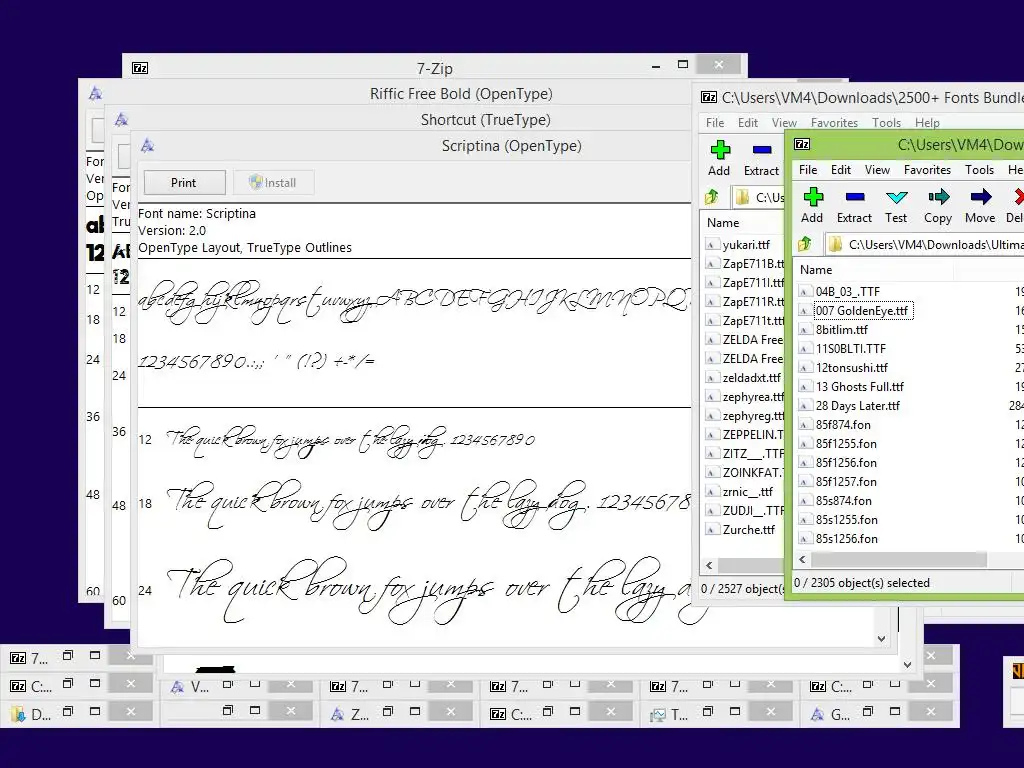The image size is (1024, 768).
Task: Click the font icon in Shortcut (TrueType) title bar
Action: [x=121, y=120]
